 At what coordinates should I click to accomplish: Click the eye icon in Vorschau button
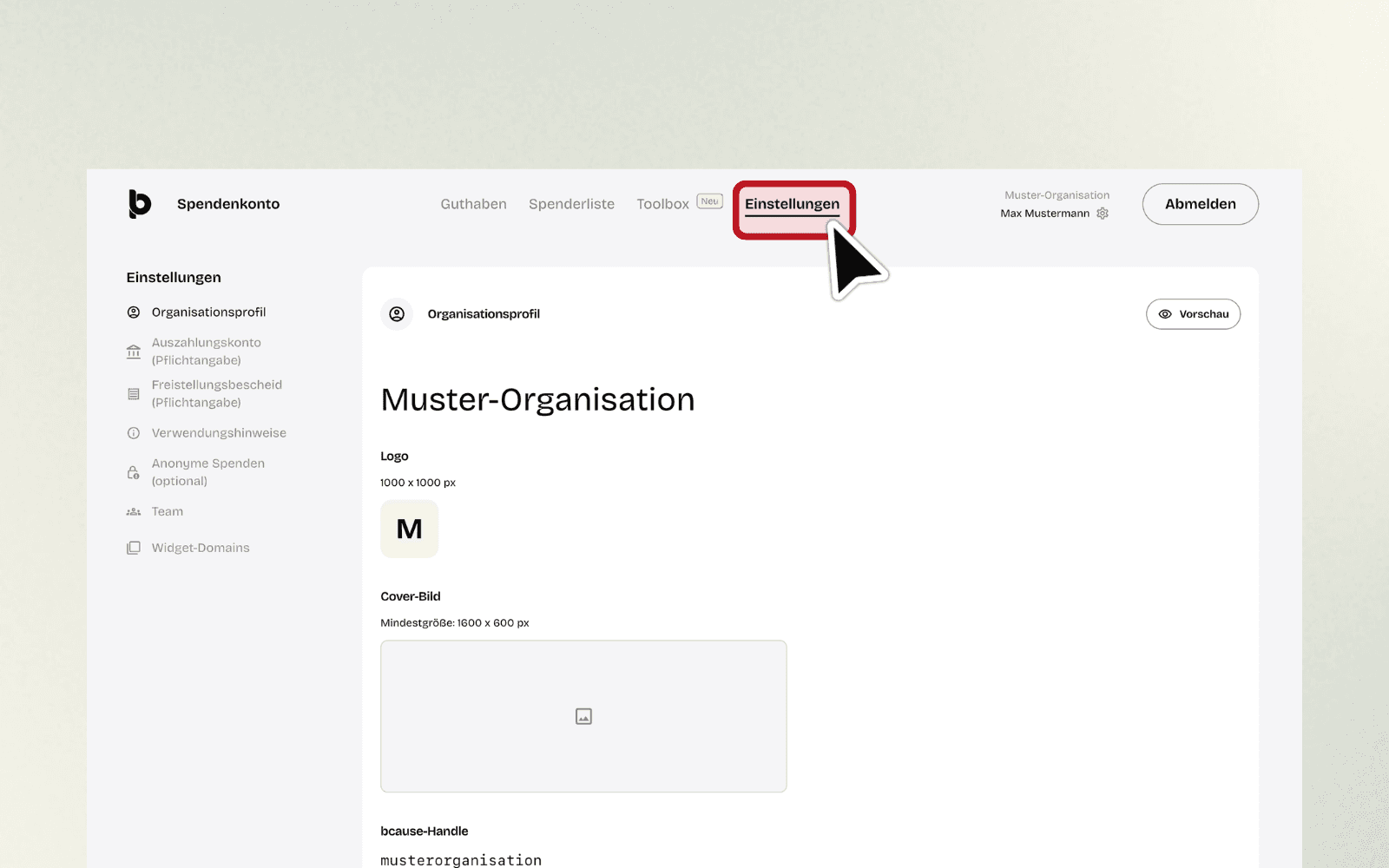pos(1165,314)
